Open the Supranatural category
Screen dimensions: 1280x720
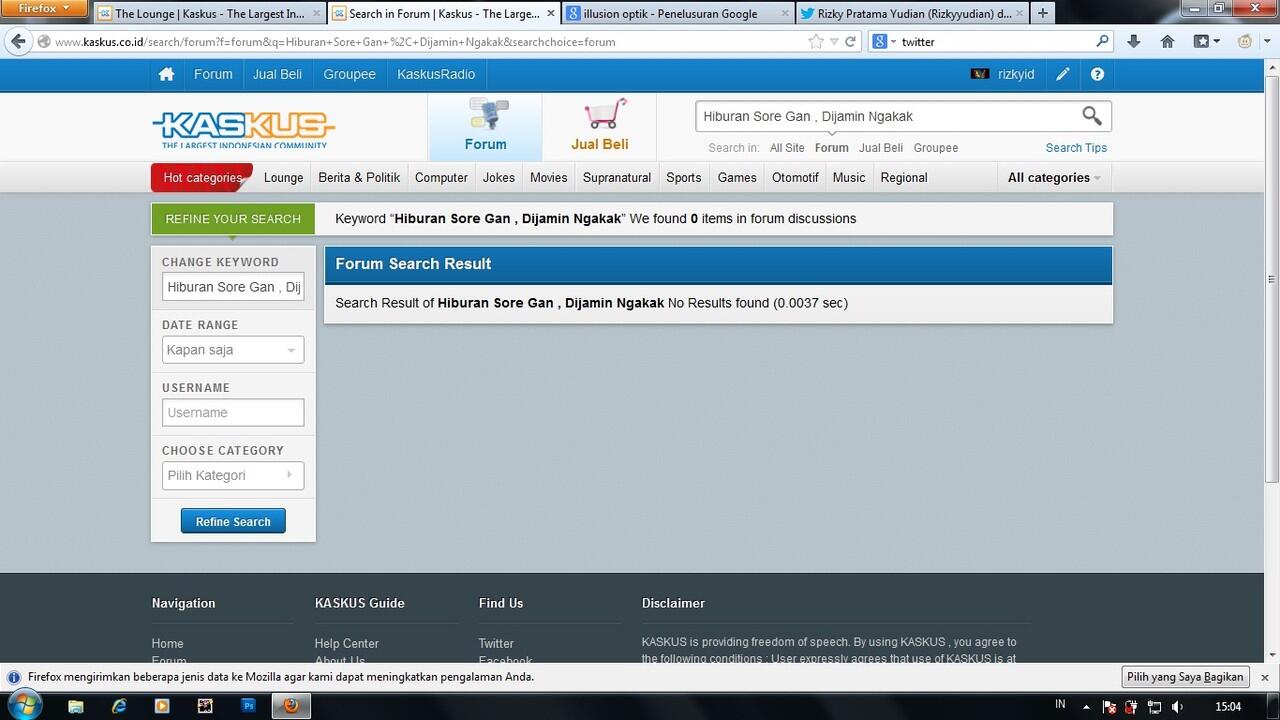tap(617, 177)
